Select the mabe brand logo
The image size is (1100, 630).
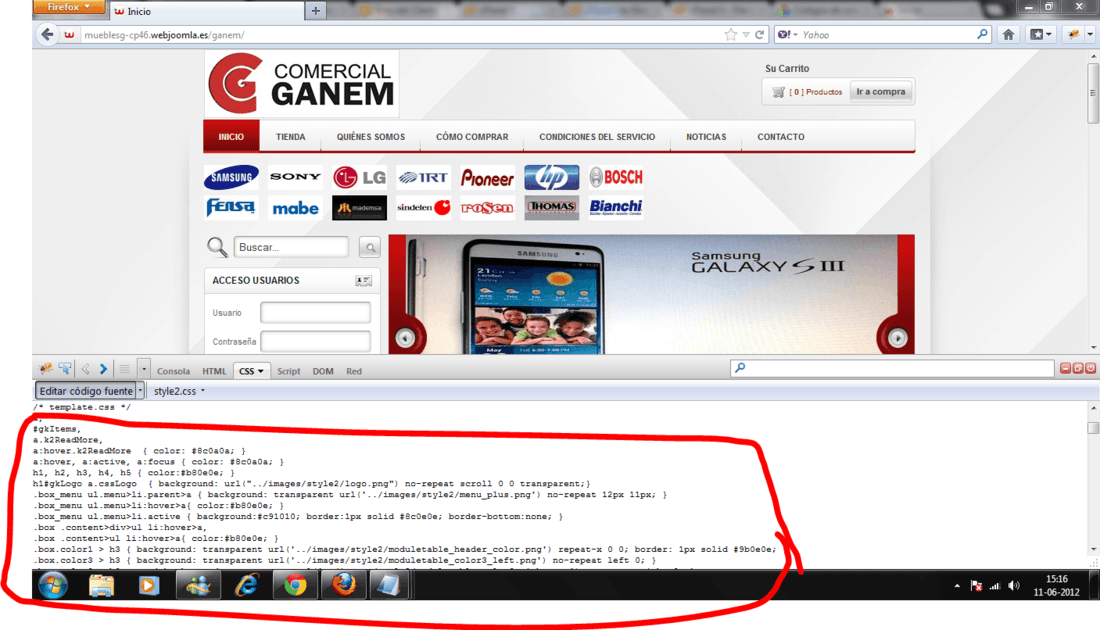295,208
